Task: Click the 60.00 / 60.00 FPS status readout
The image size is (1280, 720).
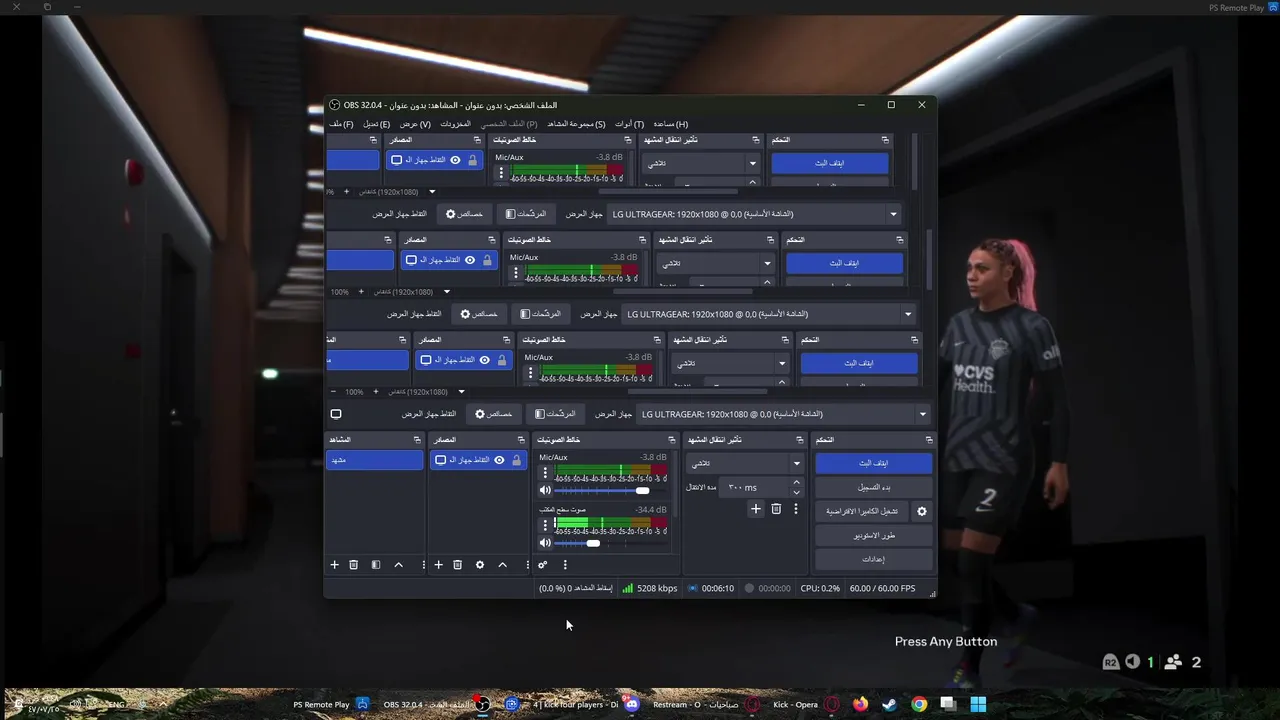Action: (882, 588)
